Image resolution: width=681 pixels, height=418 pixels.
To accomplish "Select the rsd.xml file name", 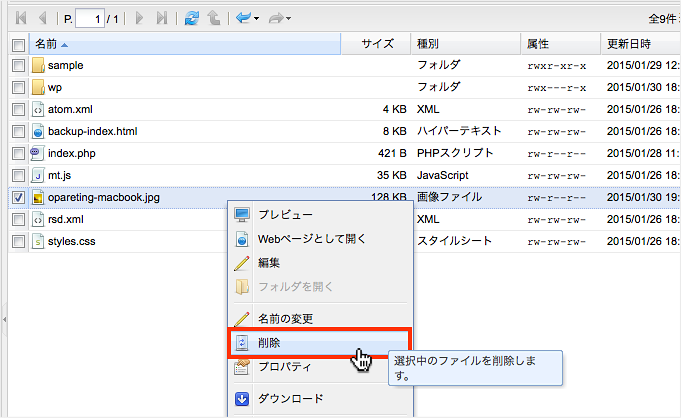I will [x=66, y=219].
